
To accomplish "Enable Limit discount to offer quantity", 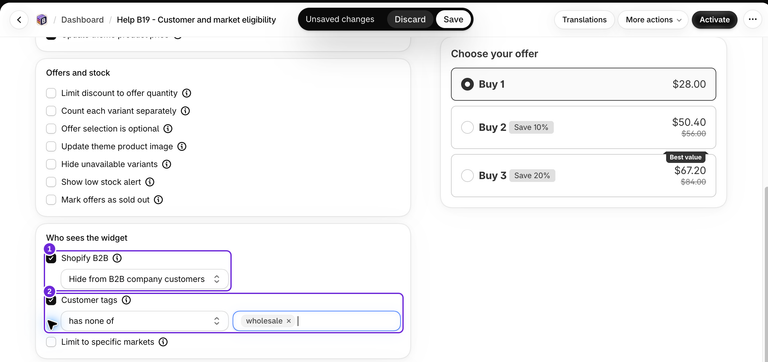I will click(51, 93).
